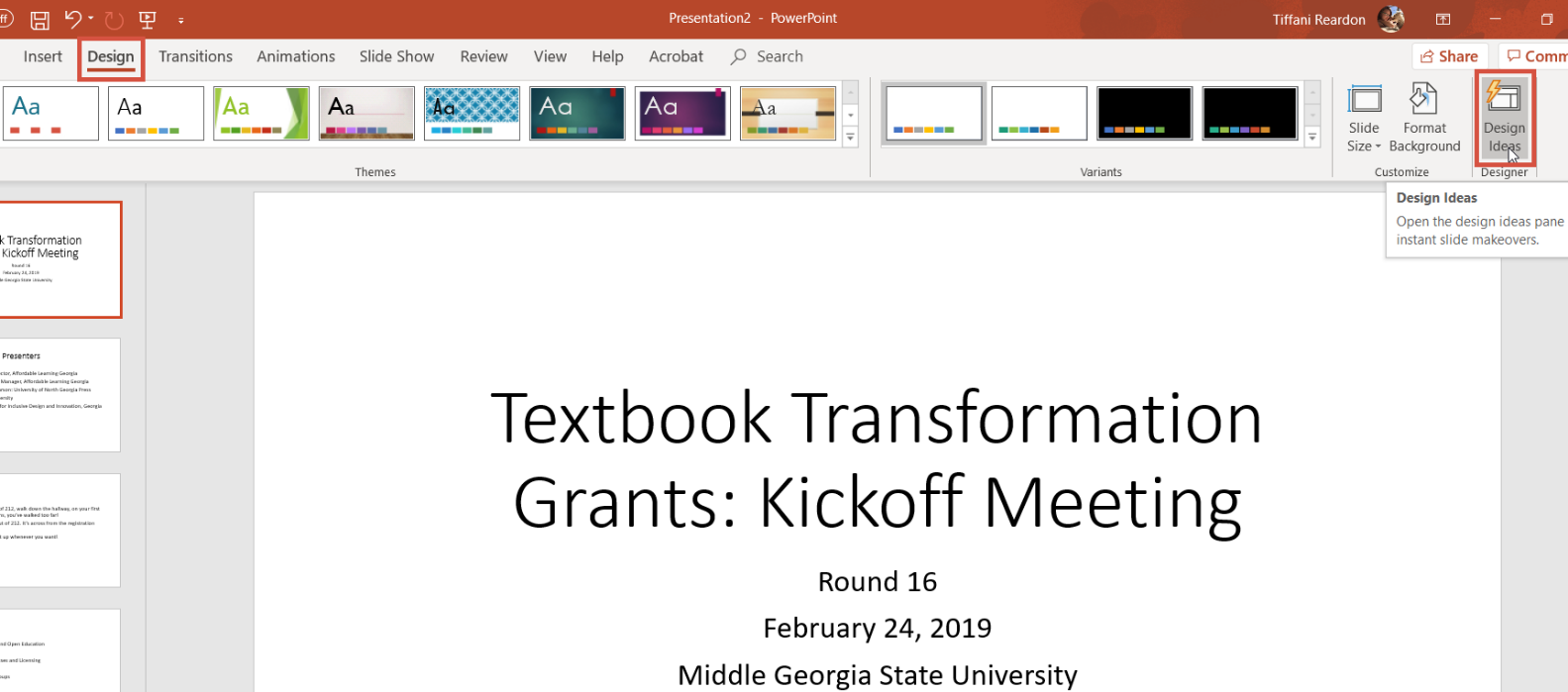Image resolution: width=1568 pixels, height=692 pixels.
Task: Select the Presenters slide thumbnail
Action: [59, 394]
